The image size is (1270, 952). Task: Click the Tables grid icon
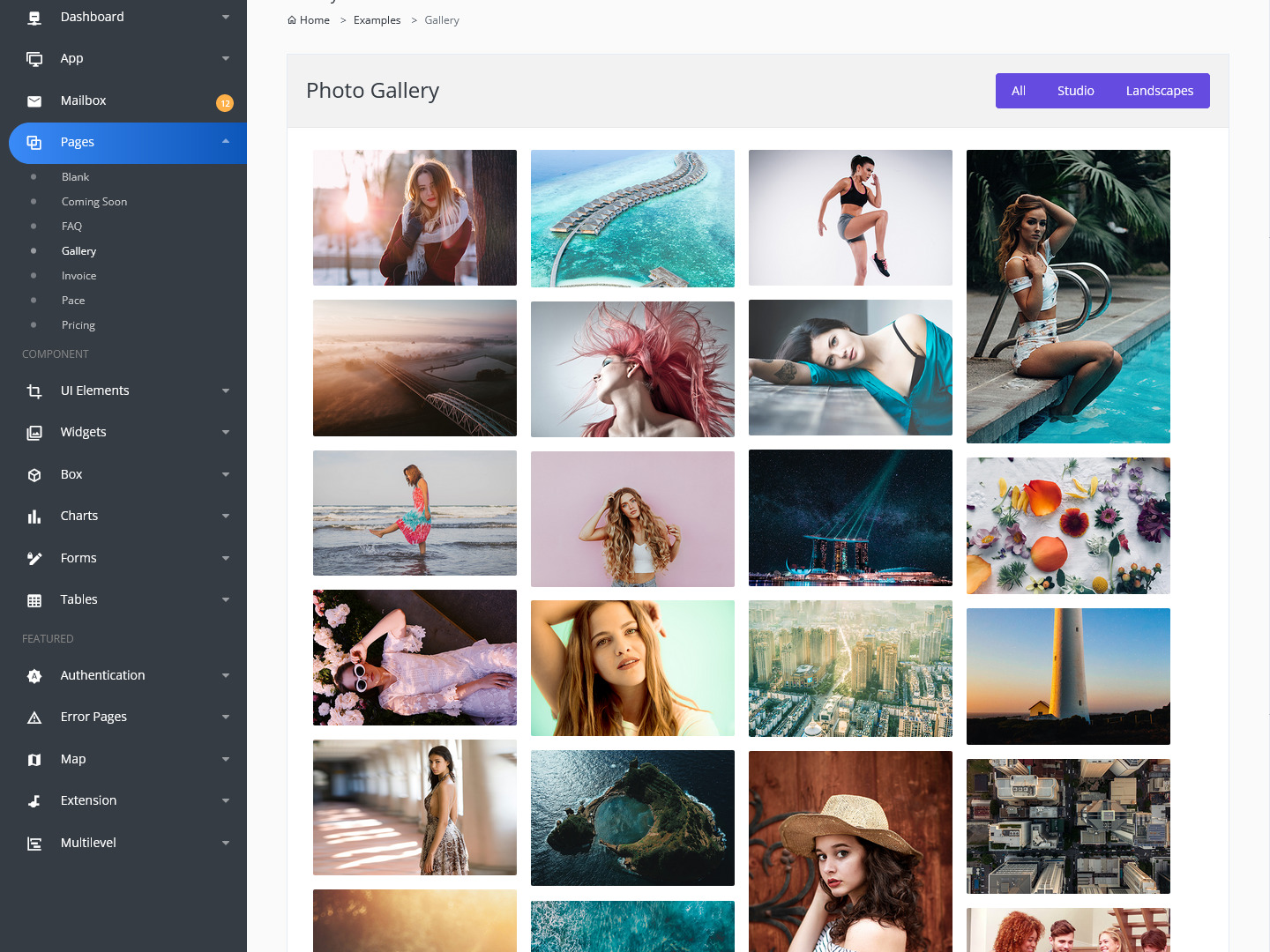tap(34, 600)
